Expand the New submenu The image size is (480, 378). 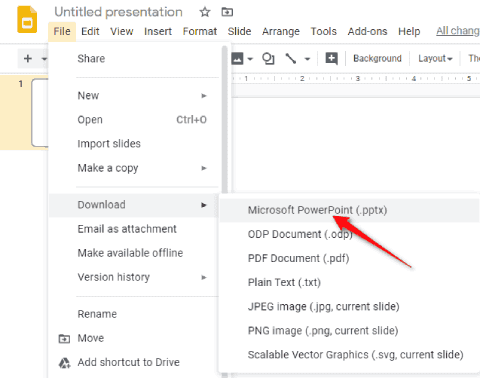[x=133, y=96]
